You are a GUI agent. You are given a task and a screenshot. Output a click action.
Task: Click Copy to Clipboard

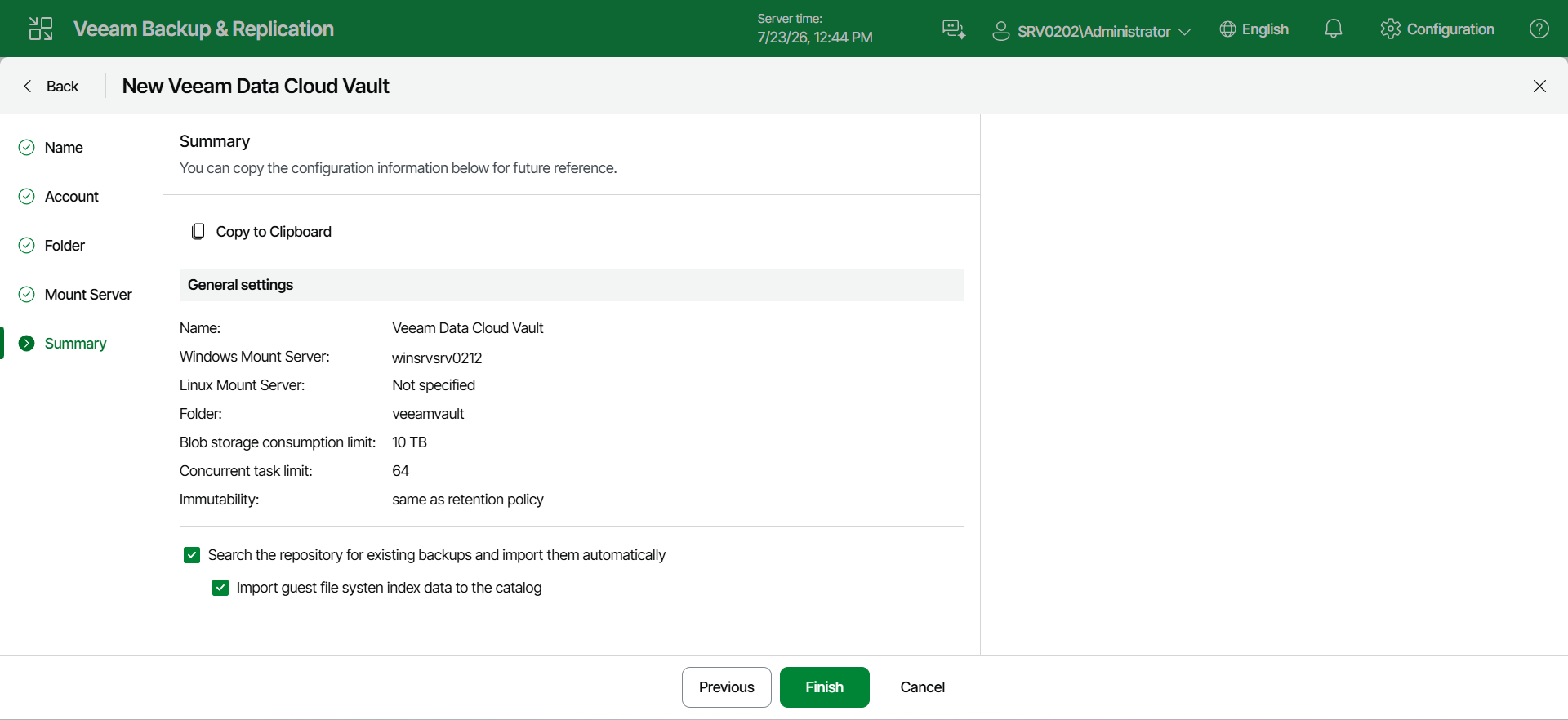coord(274,232)
